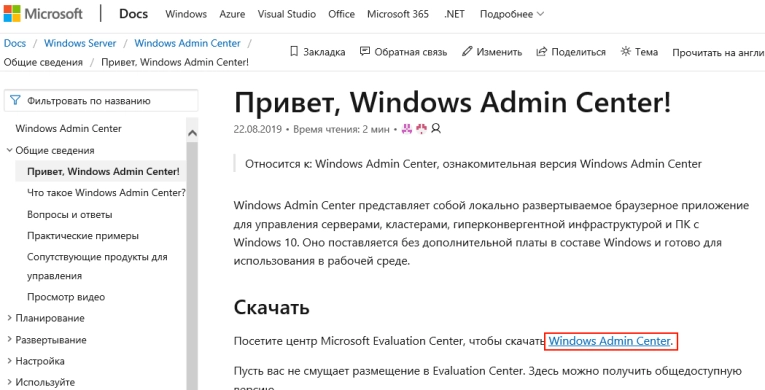Click the Тема sun icon

point(625,51)
